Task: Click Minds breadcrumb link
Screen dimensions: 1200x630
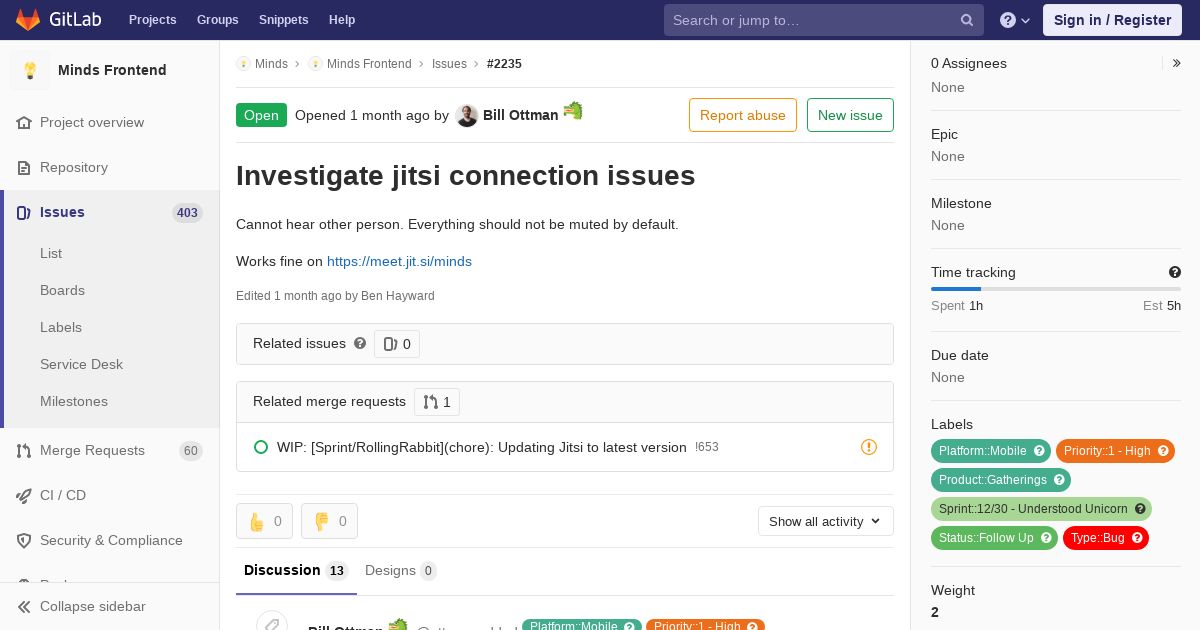Action: pos(271,64)
